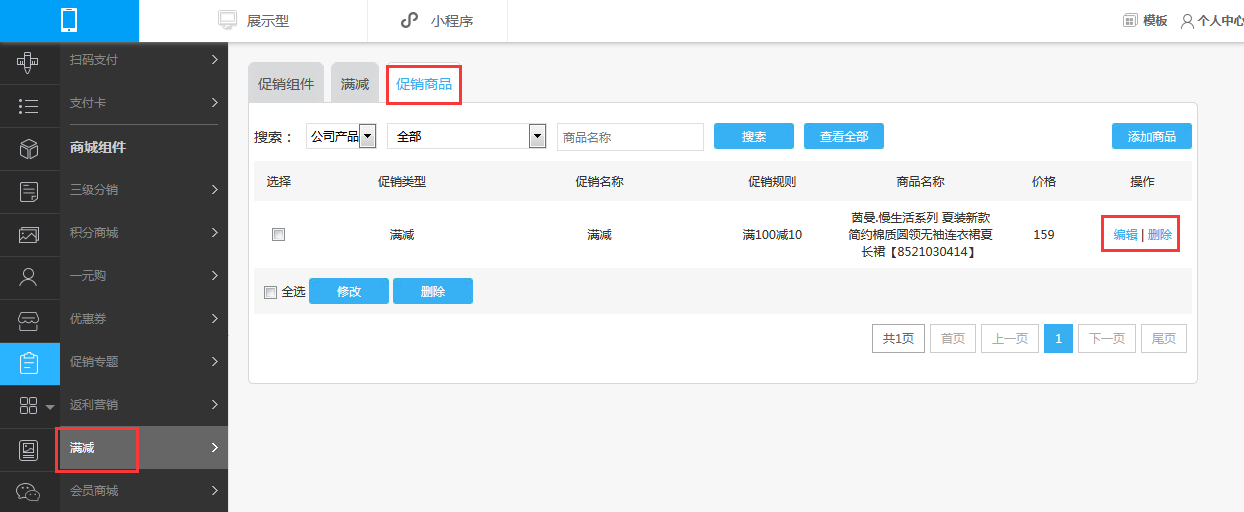Focus the 商品名称 search input field

click(x=631, y=137)
